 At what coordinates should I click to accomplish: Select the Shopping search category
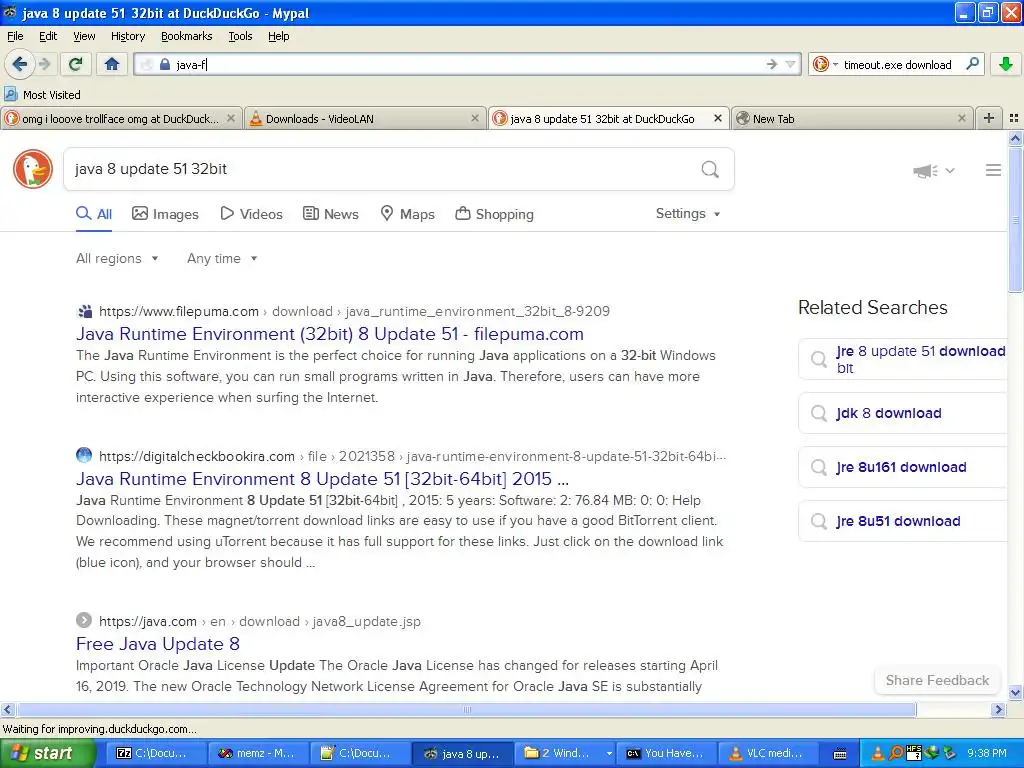click(494, 214)
